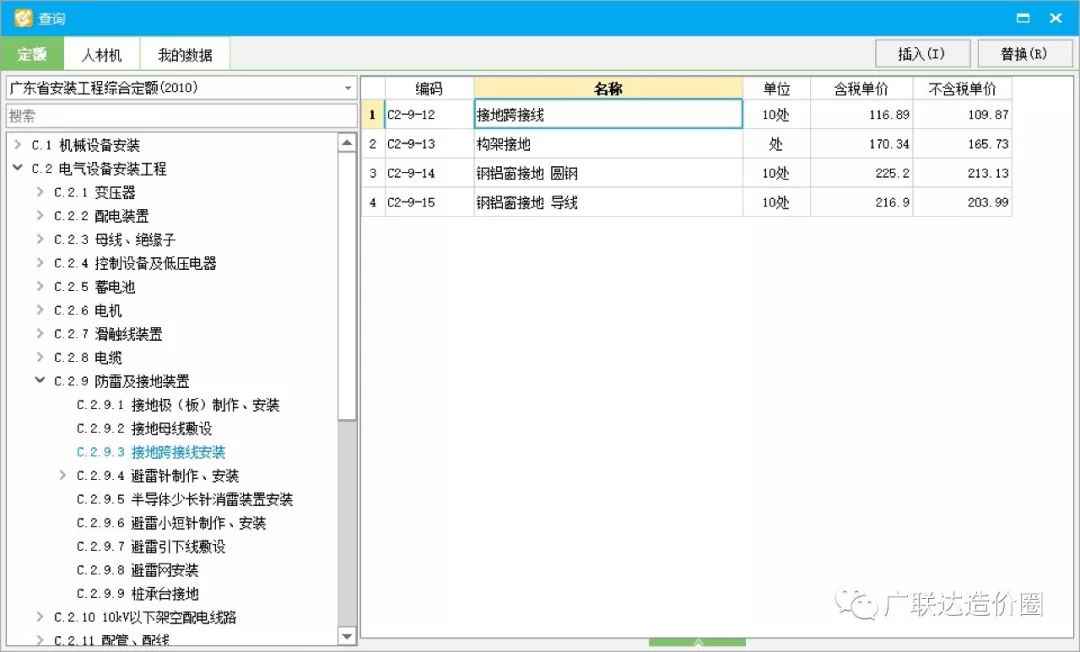Expand the C.2.8 电缆 tree node

coord(40,358)
